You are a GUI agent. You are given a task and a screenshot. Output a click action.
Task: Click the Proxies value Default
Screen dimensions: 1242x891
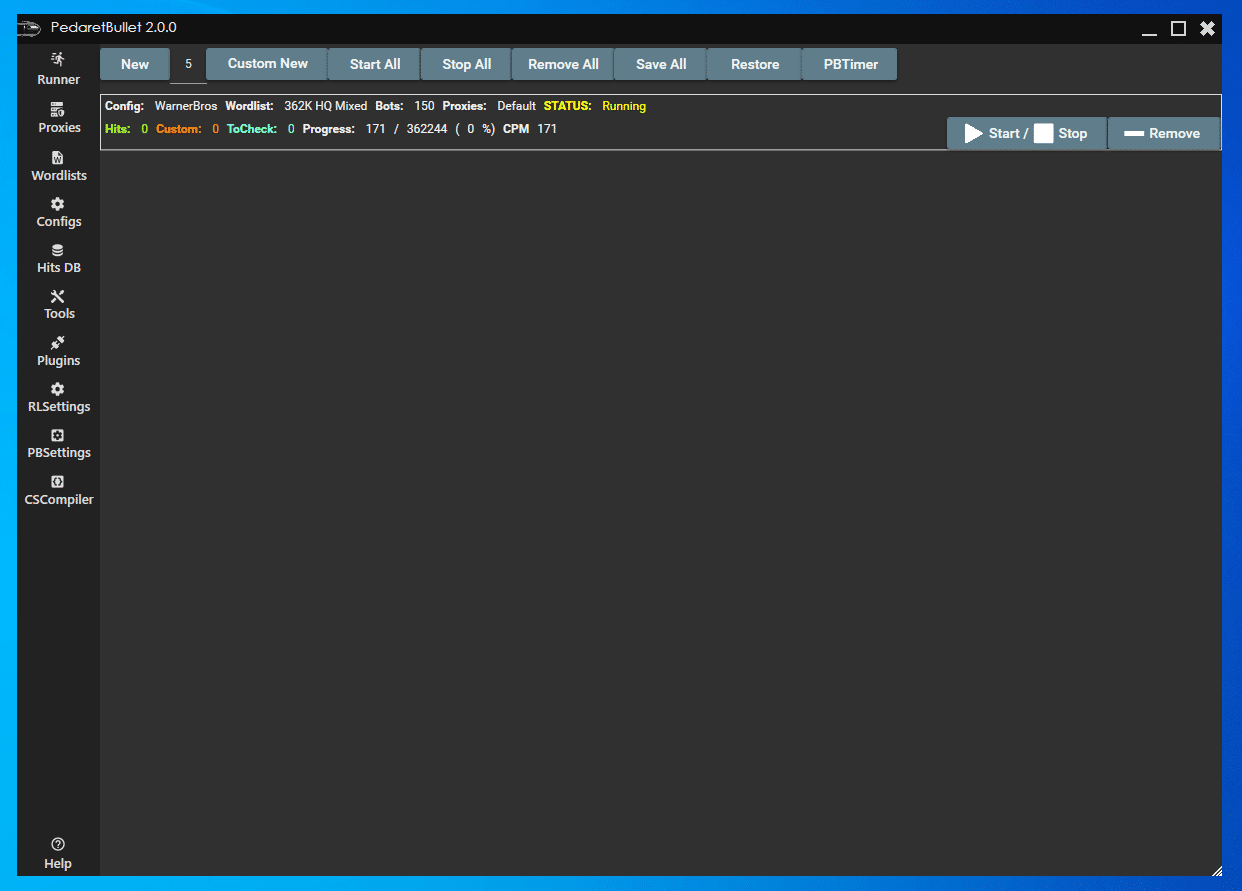point(517,106)
